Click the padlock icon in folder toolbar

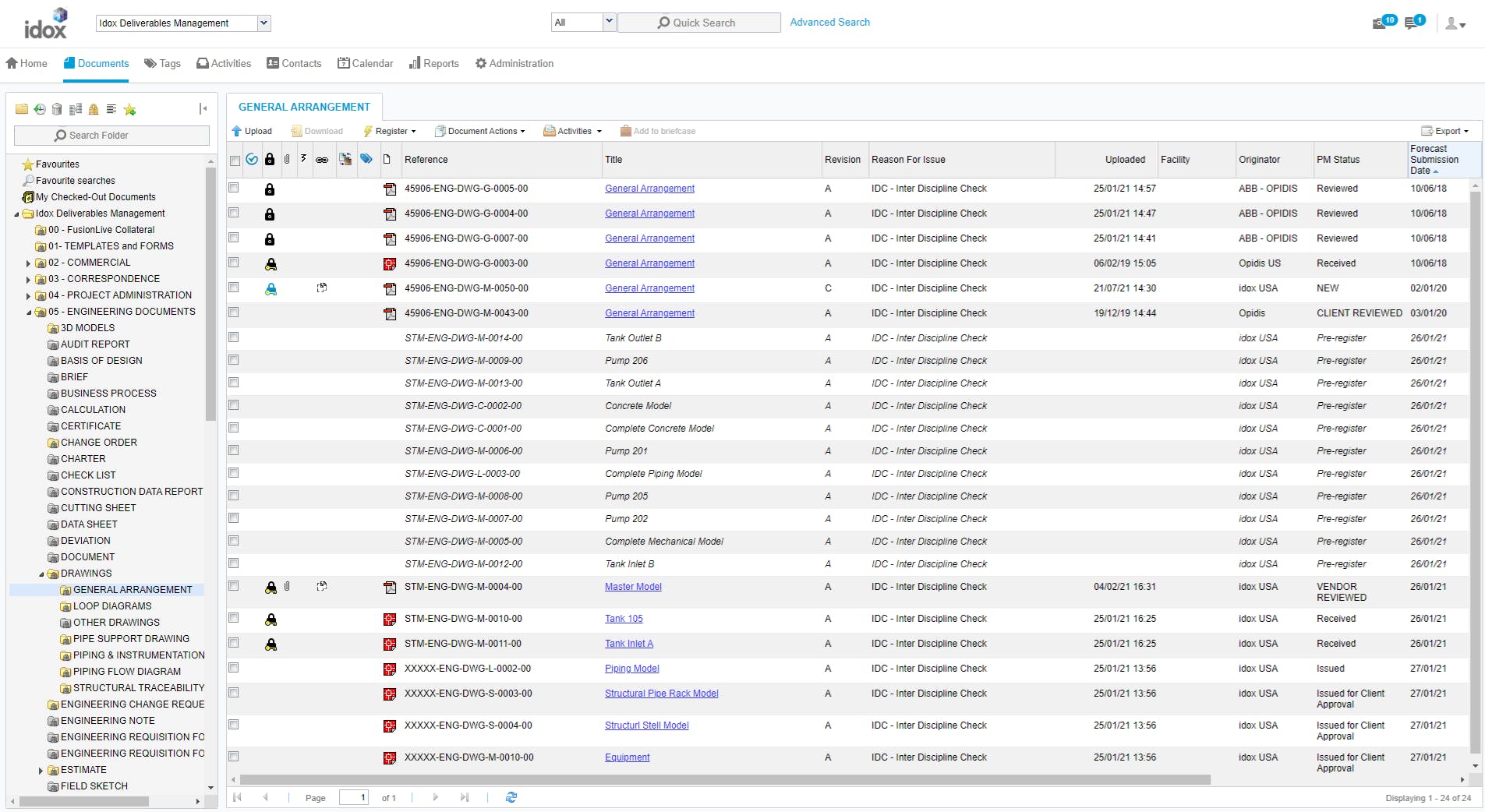pos(94,110)
